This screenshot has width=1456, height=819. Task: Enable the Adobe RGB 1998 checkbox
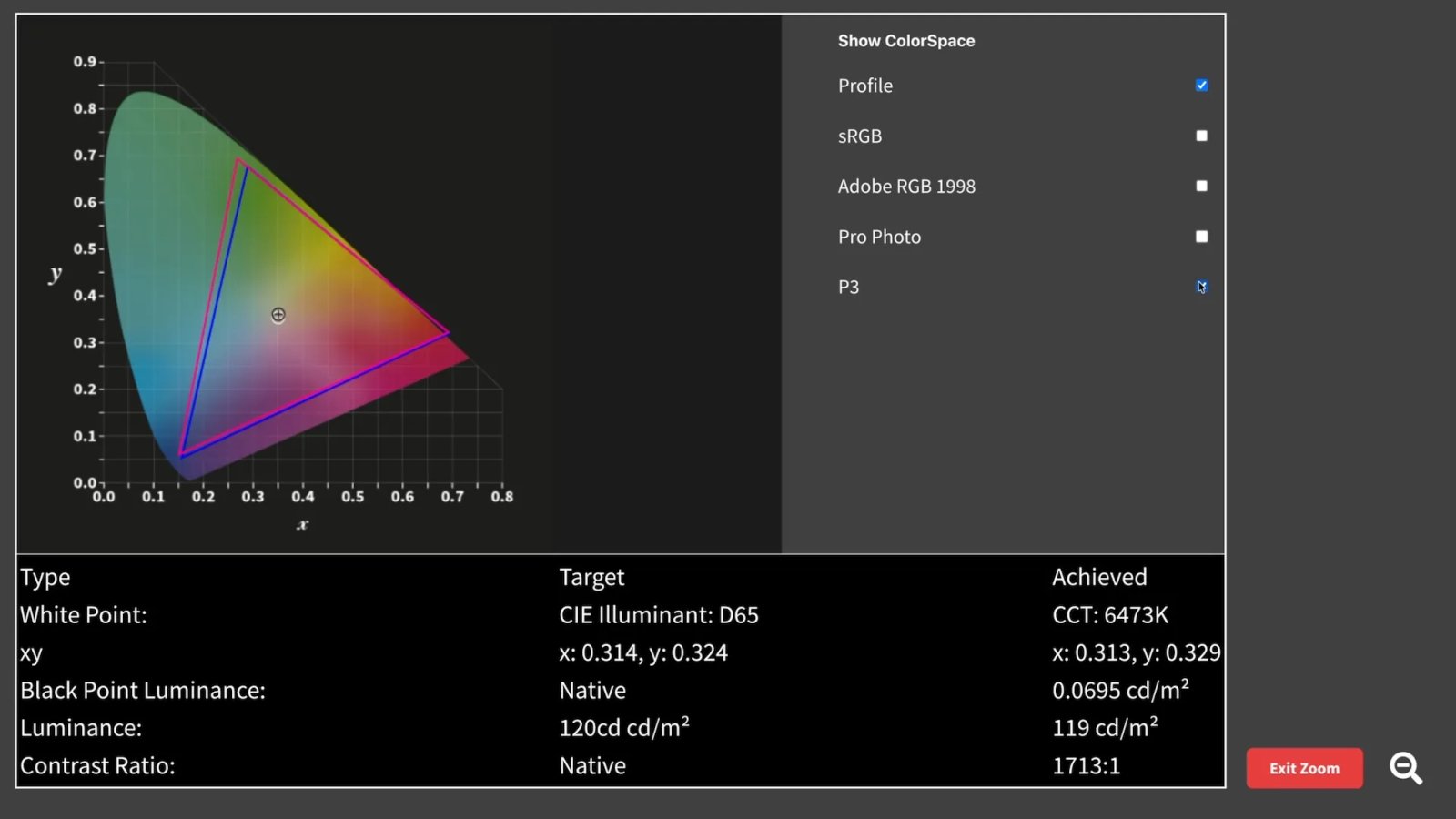pyautogui.click(x=1201, y=185)
